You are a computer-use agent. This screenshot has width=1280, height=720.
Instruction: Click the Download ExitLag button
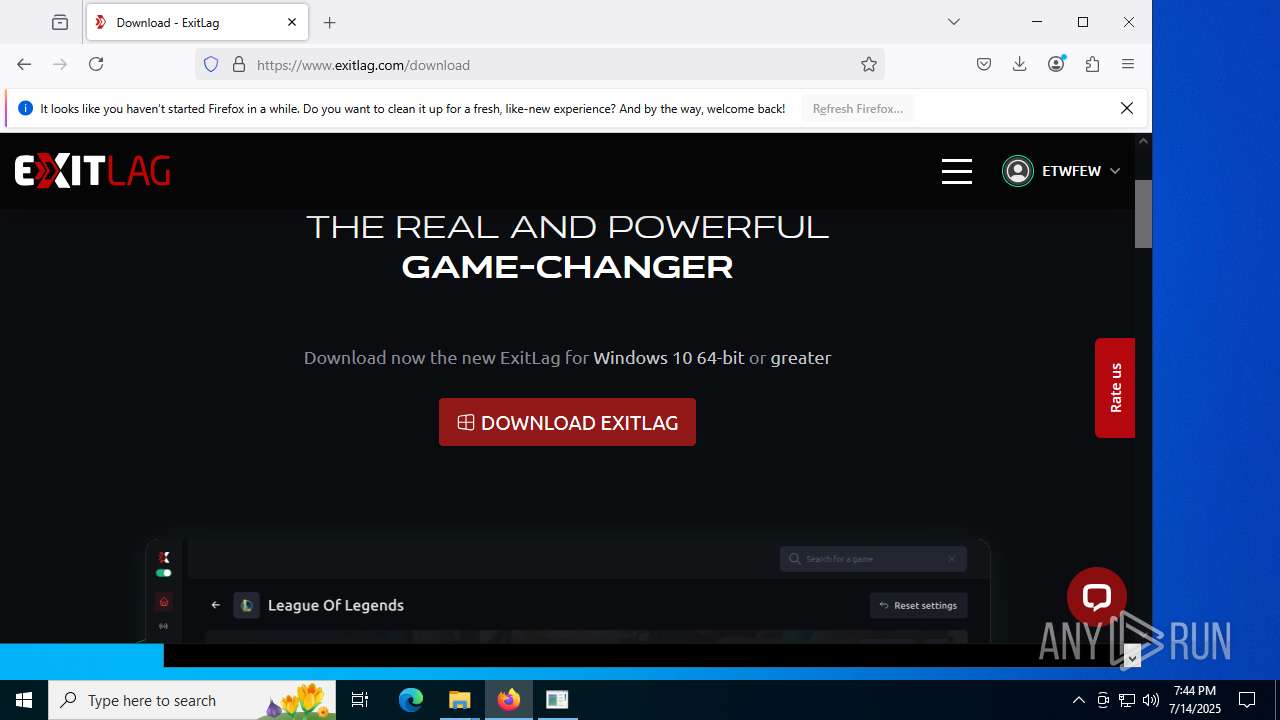tap(567, 422)
